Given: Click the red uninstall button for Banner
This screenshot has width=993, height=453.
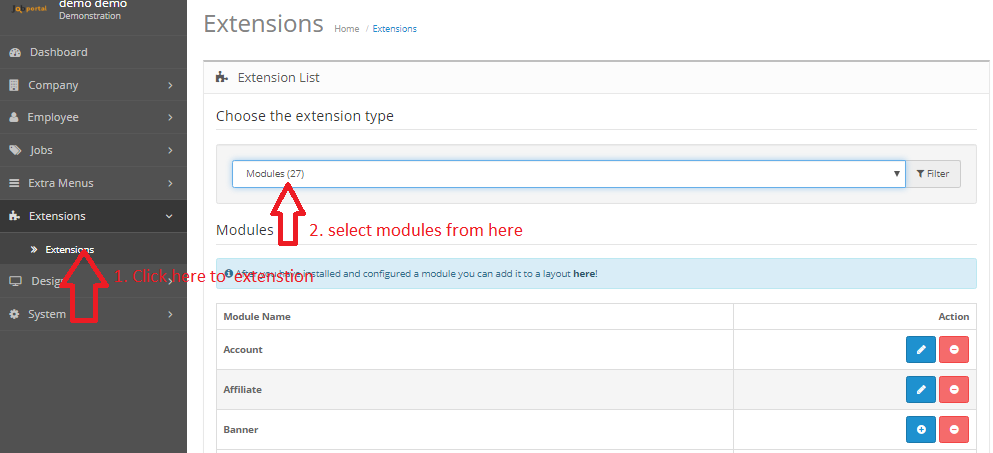Looking at the screenshot, I should point(954,430).
